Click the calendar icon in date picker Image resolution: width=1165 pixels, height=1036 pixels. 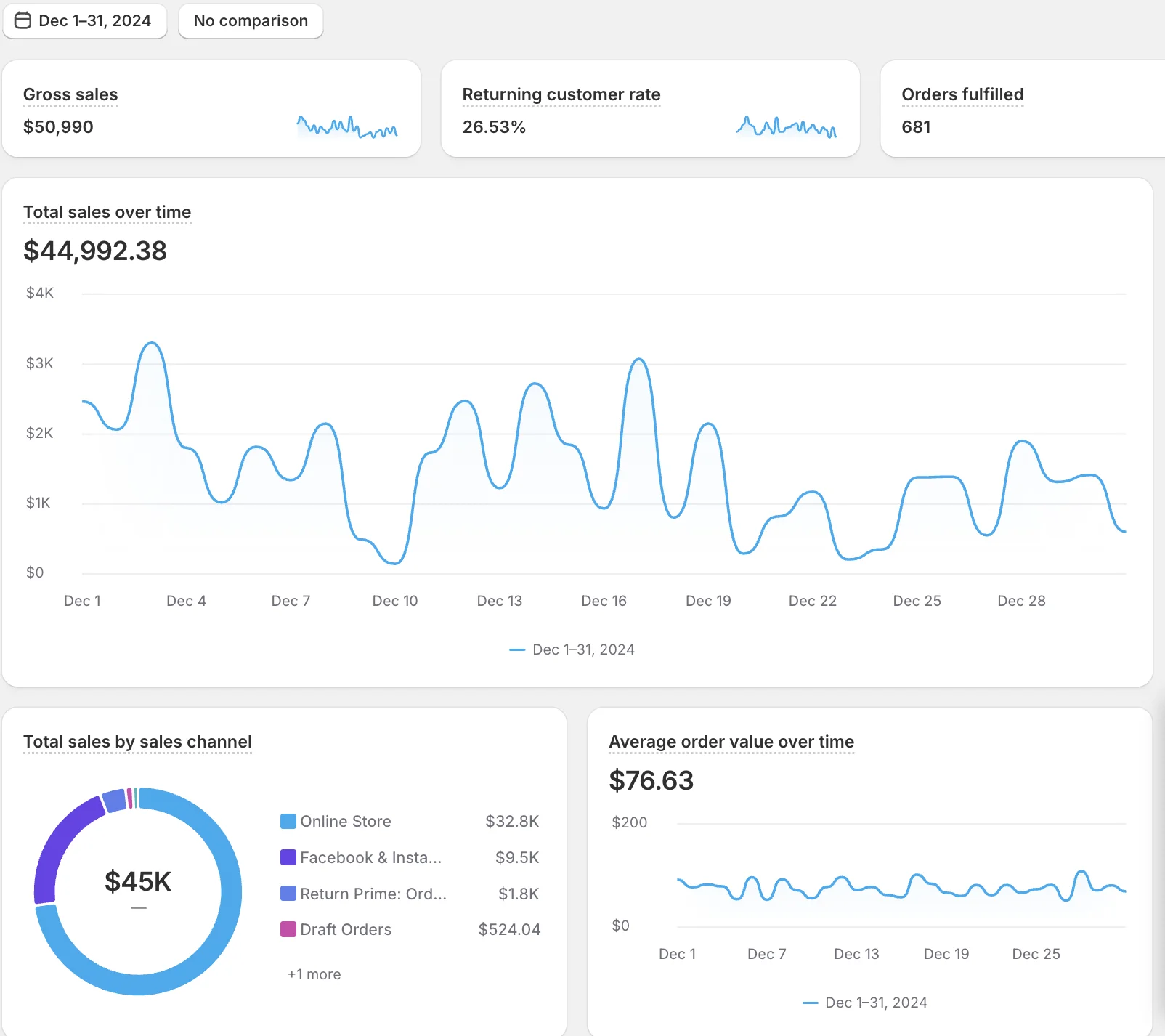[x=23, y=20]
